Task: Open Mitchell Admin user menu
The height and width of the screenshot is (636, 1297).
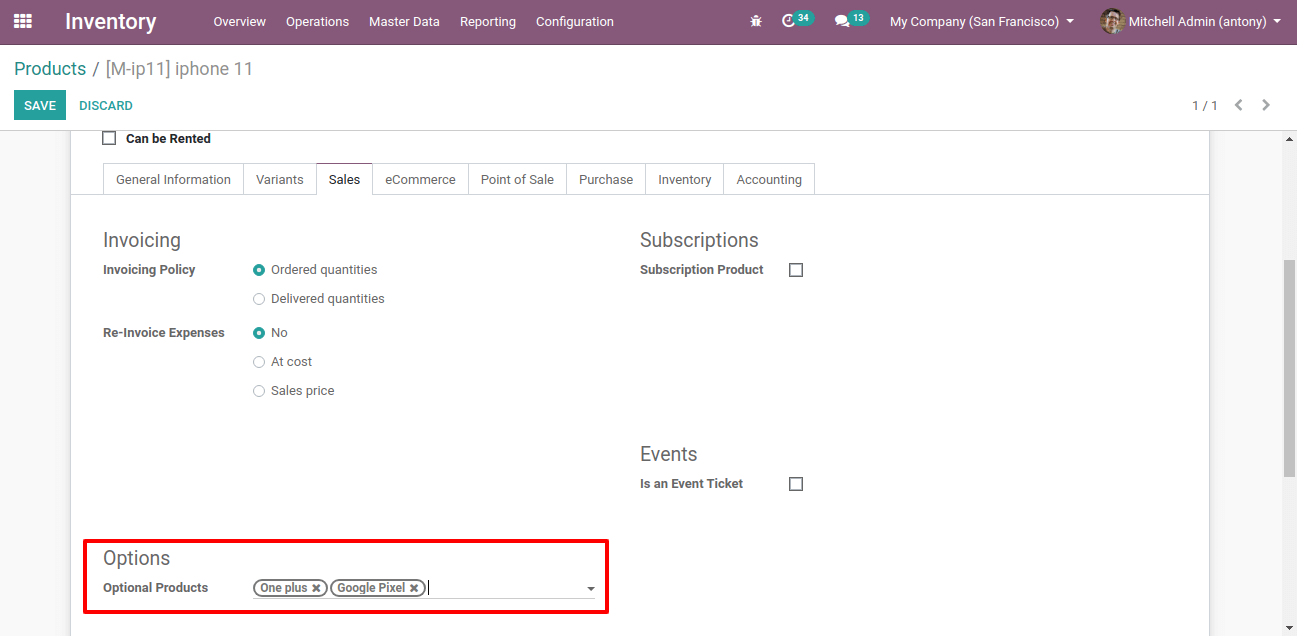Action: click(x=1190, y=21)
